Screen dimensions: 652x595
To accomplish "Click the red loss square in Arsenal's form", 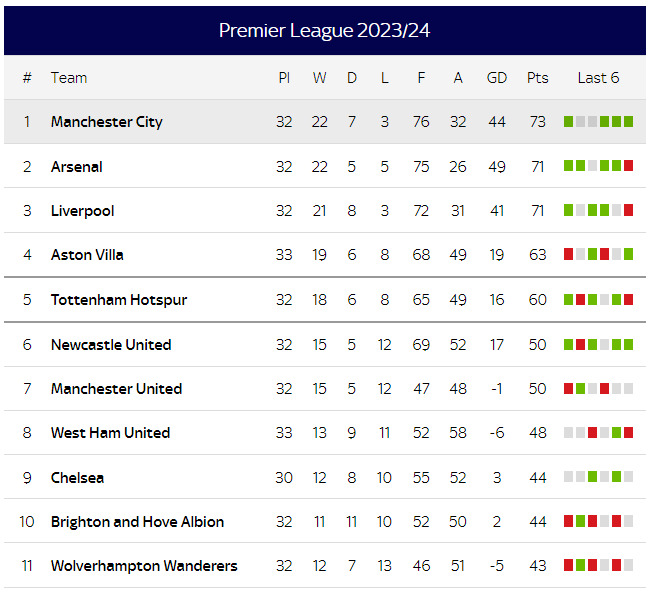I will click(x=628, y=166).
